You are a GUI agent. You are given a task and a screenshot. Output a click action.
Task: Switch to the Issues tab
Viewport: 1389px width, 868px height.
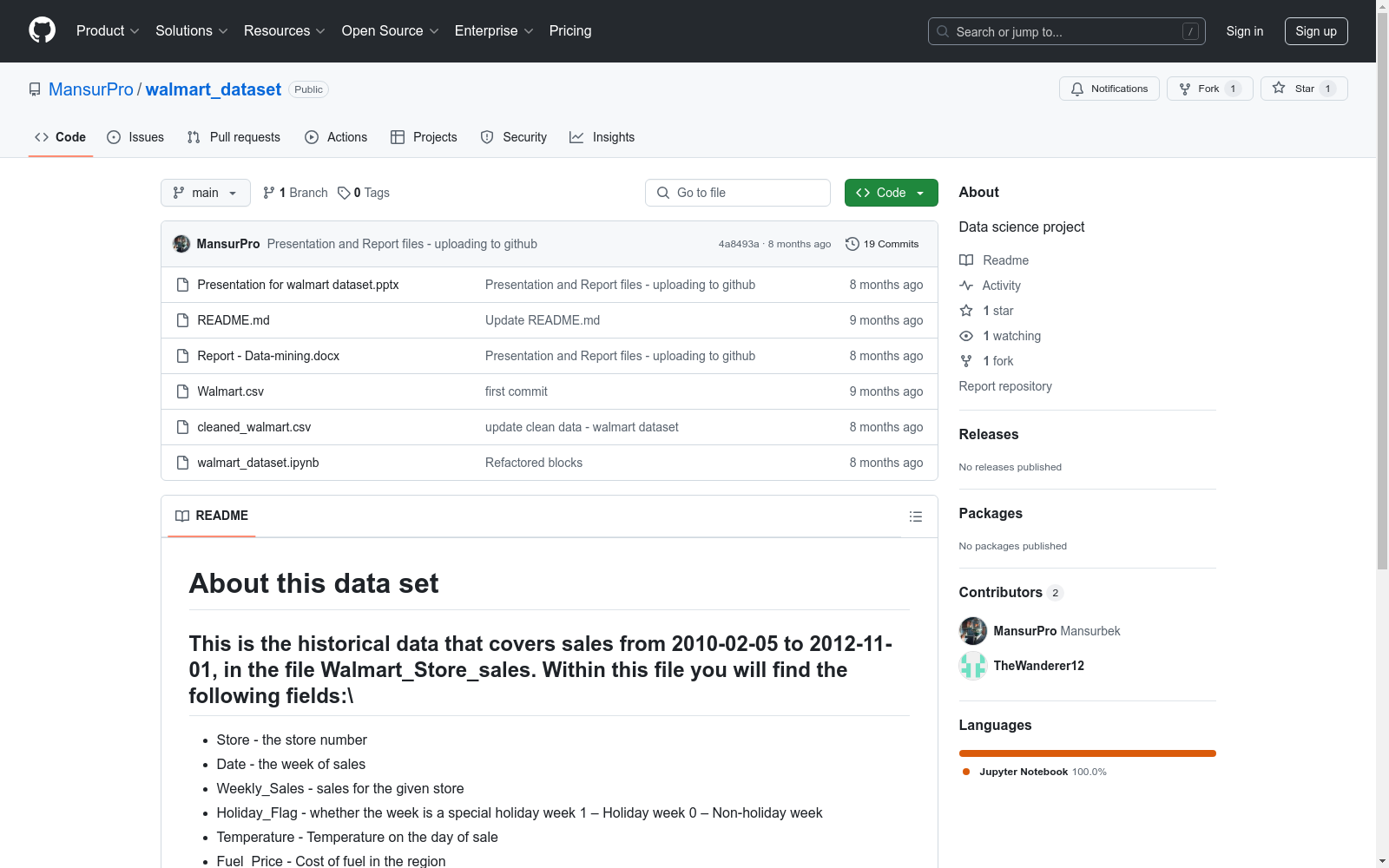135,137
